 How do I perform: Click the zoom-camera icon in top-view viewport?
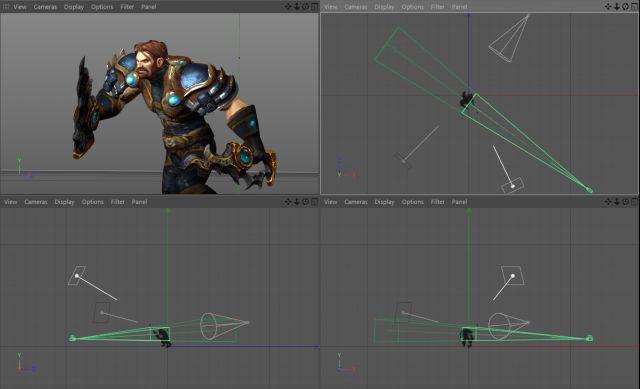617,7
